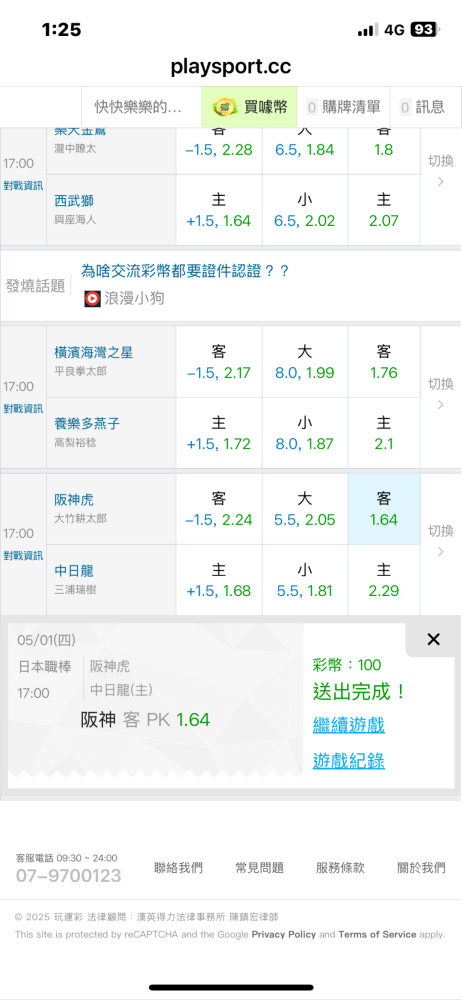Screen dimensions: 462x1000
Task: Click the 買噱幣 coin icon
Action: point(225,107)
